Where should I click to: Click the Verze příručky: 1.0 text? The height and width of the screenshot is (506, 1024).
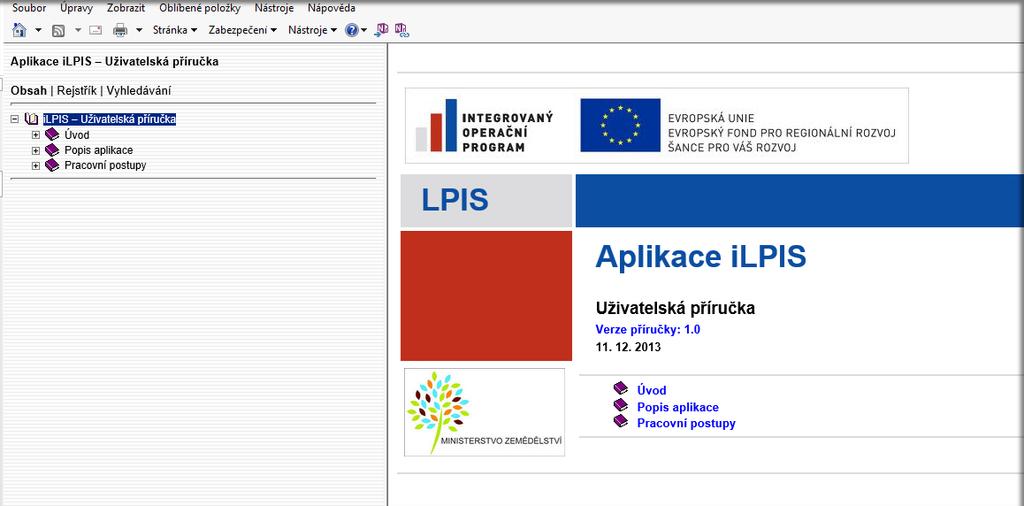[x=648, y=330]
